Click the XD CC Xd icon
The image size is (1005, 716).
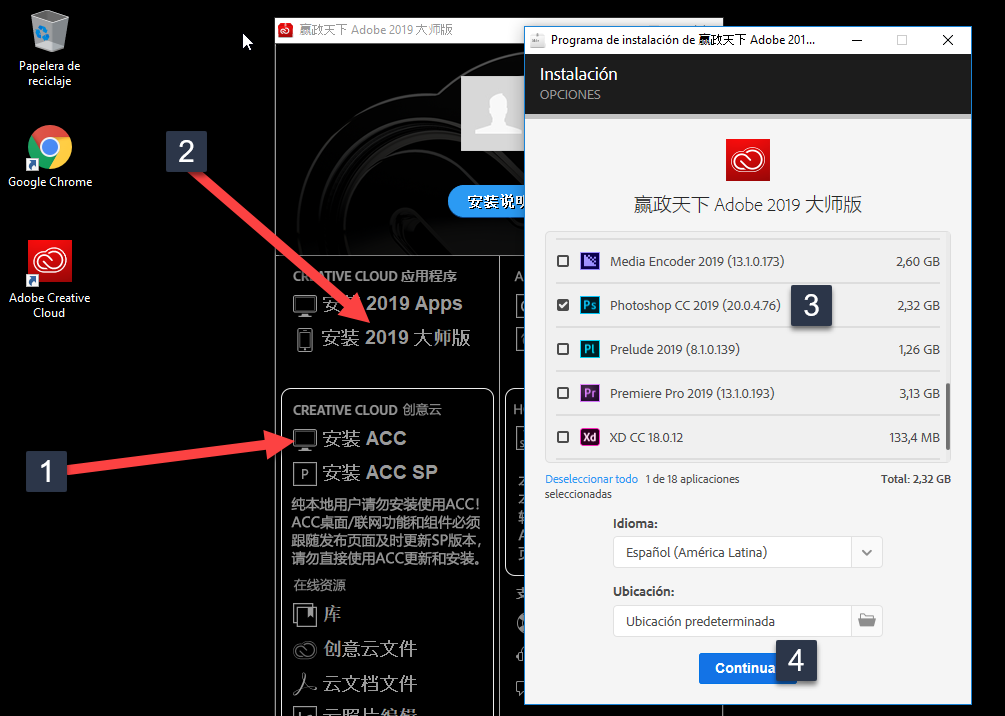tap(590, 437)
